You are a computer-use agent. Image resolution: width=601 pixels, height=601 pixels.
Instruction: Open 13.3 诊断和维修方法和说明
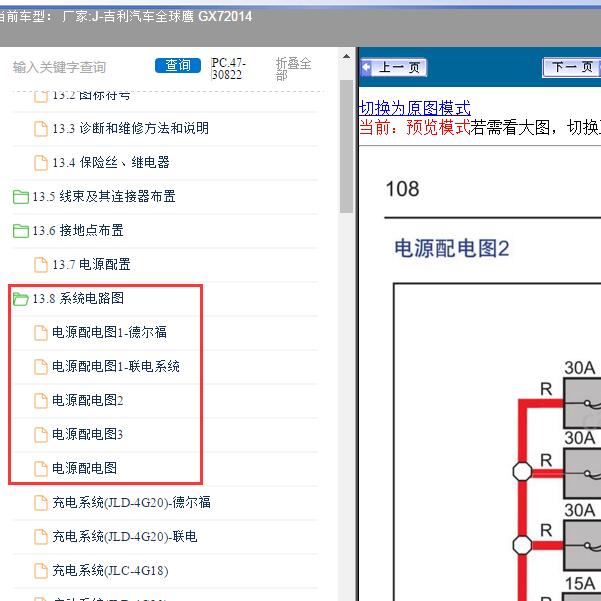[130, 128]
